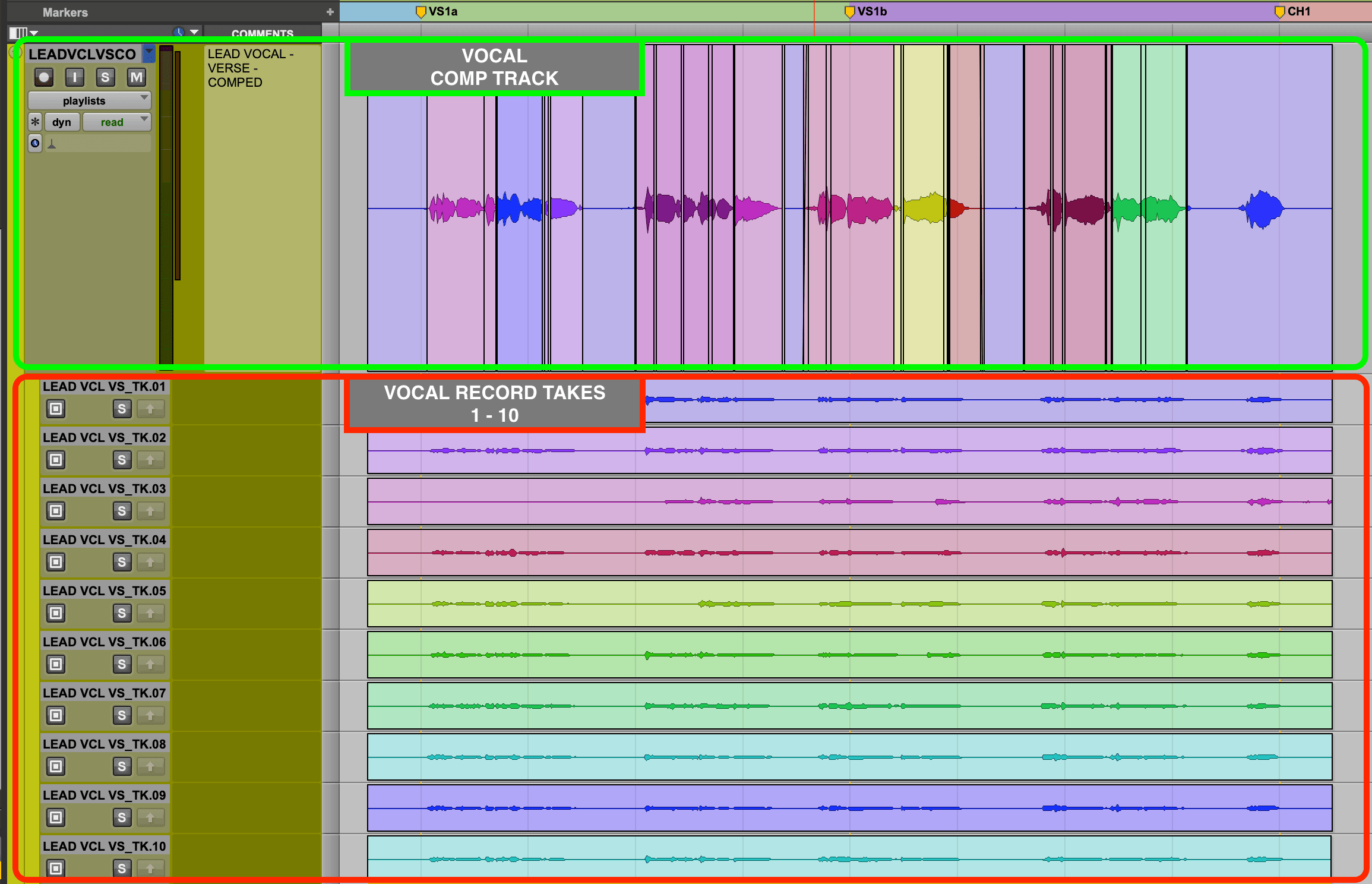This screenshot has width=1372, height=884.
Task: Copy TK.05 selection up to main playlist
Action: point(150,613)
